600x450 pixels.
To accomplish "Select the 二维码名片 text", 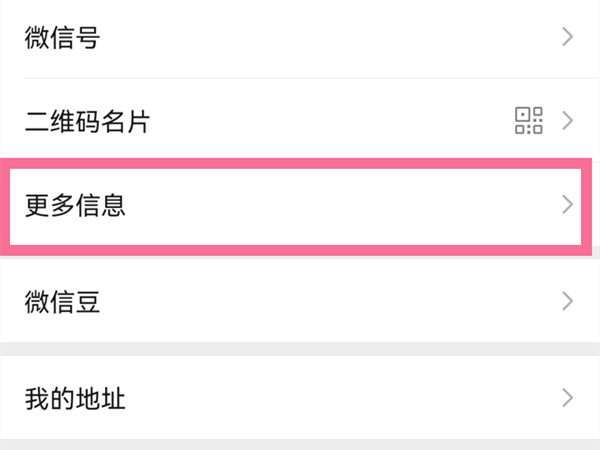I will pos(88,122).
